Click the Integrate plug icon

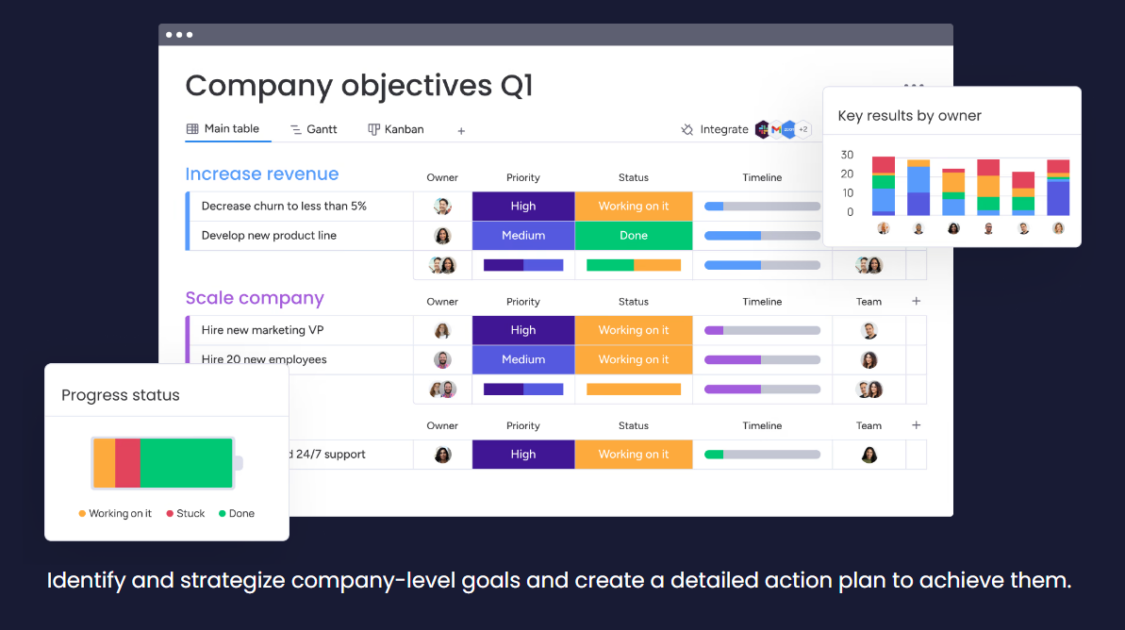point(687,130)
